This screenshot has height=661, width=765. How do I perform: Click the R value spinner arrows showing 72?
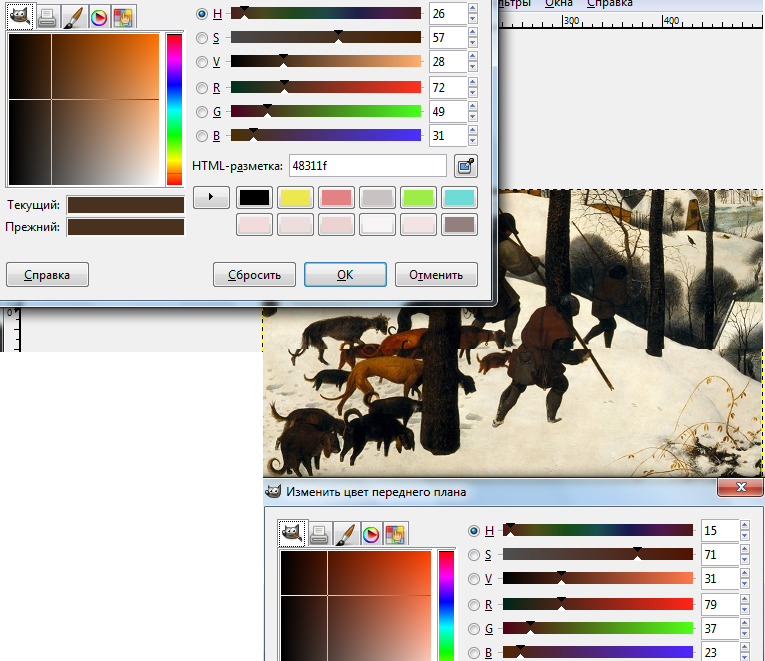pyautogui.click(x=472, y=88)
